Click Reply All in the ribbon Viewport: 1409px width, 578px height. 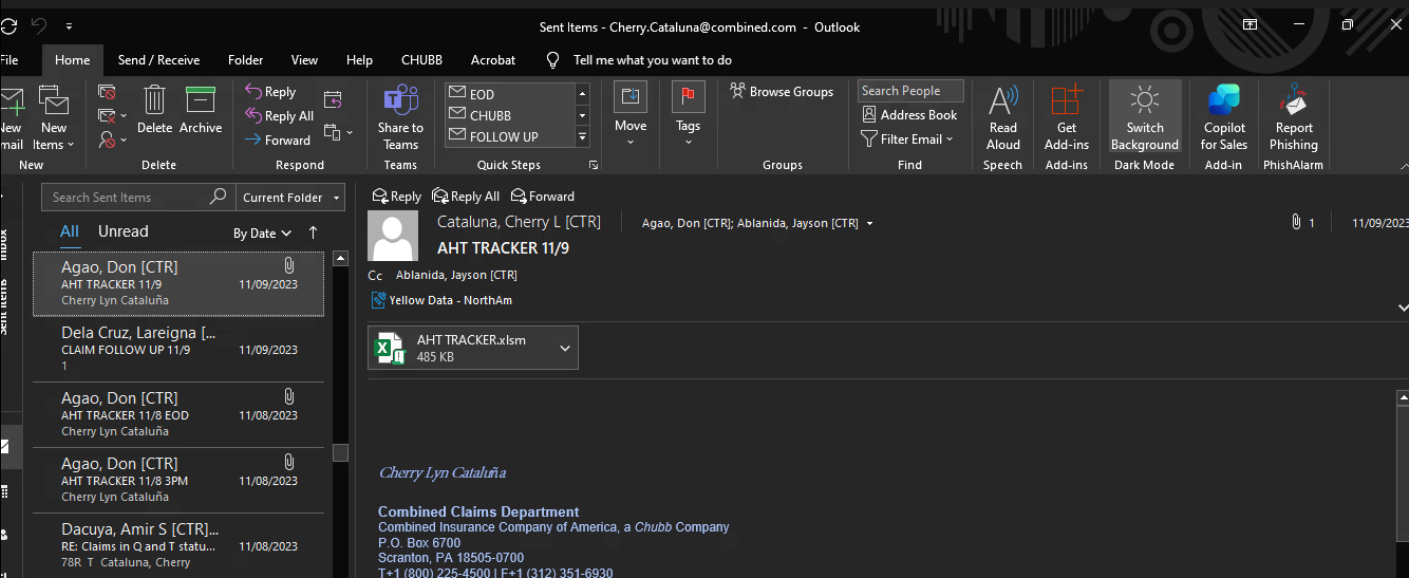click(280, 116)
